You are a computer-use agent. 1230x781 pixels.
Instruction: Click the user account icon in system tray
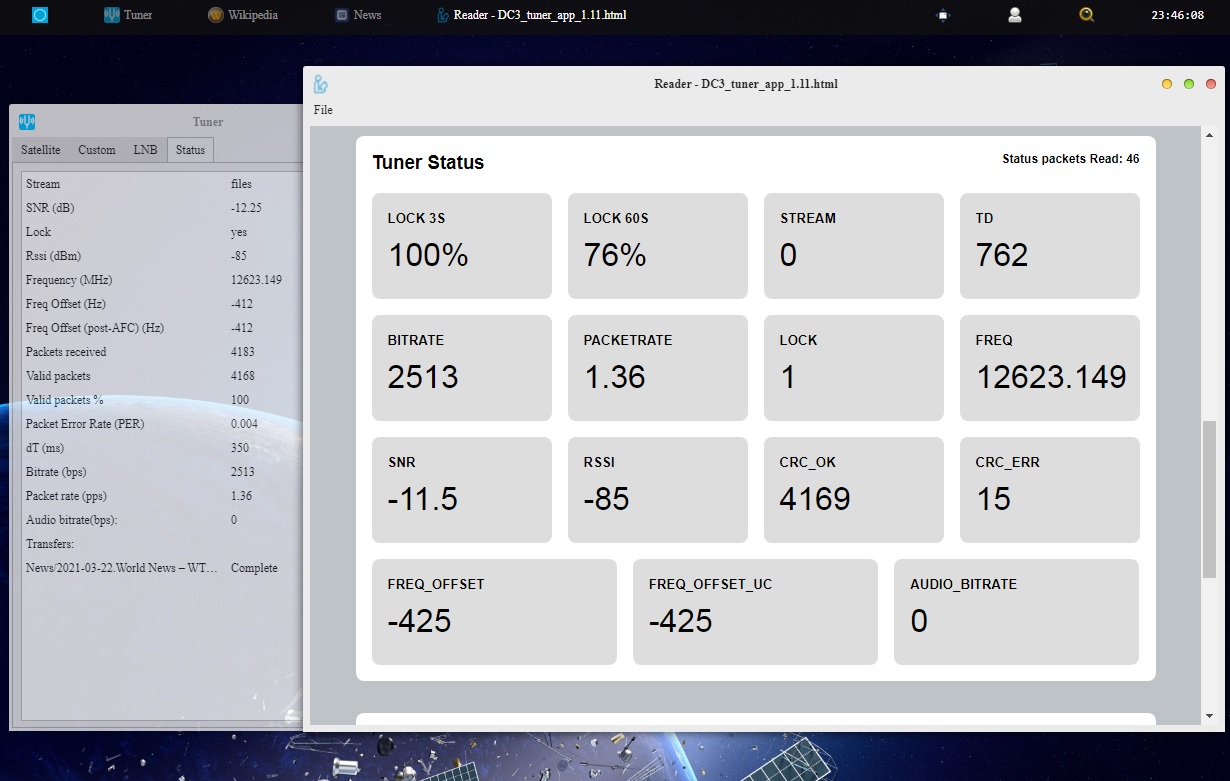click(x=1015, y=15)
